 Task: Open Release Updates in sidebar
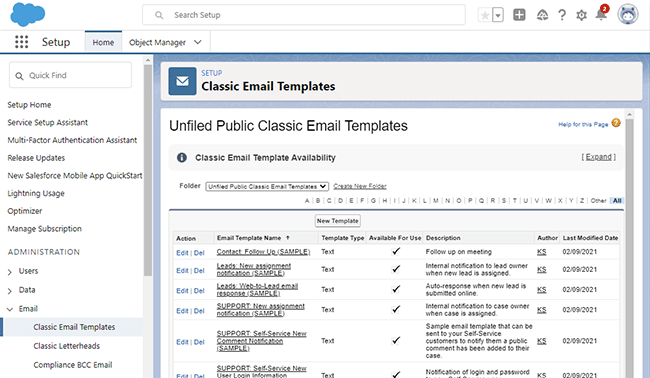point(36,158)
